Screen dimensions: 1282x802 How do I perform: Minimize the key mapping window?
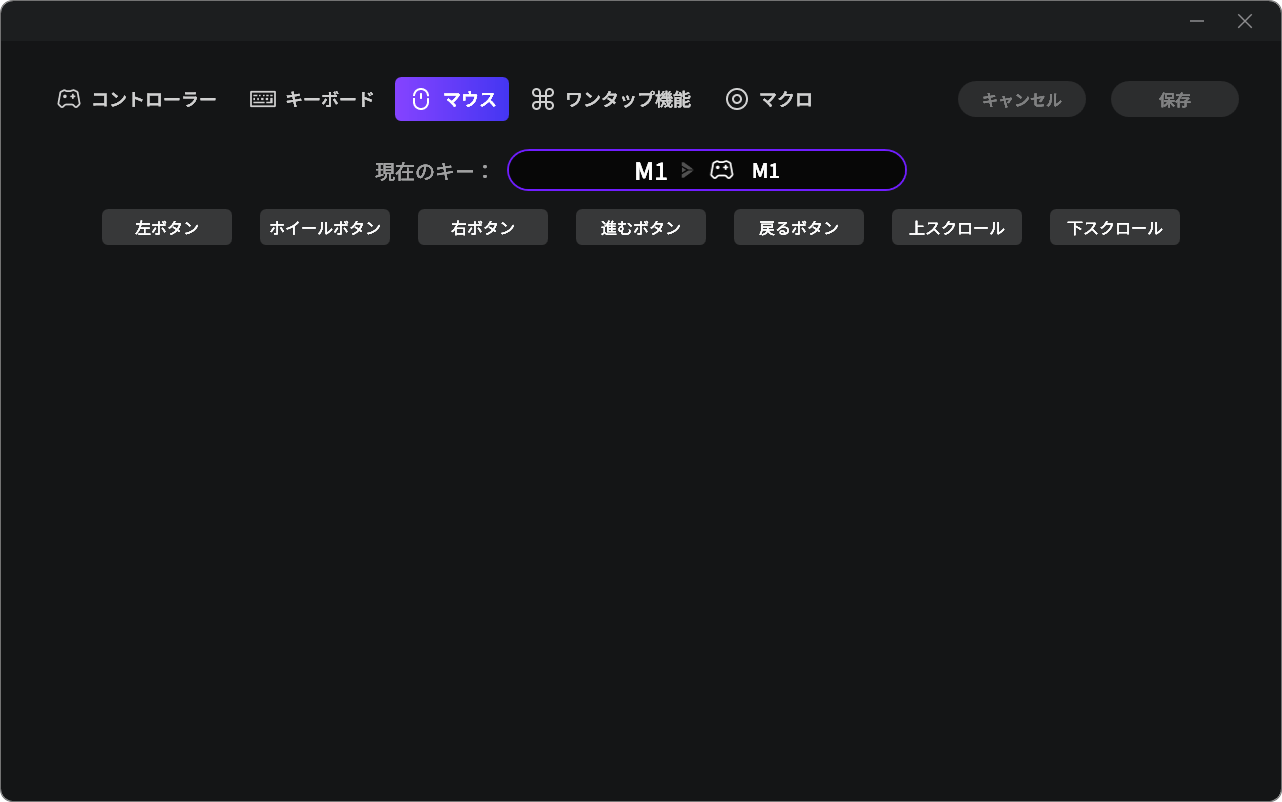(x=1197, y=21)
